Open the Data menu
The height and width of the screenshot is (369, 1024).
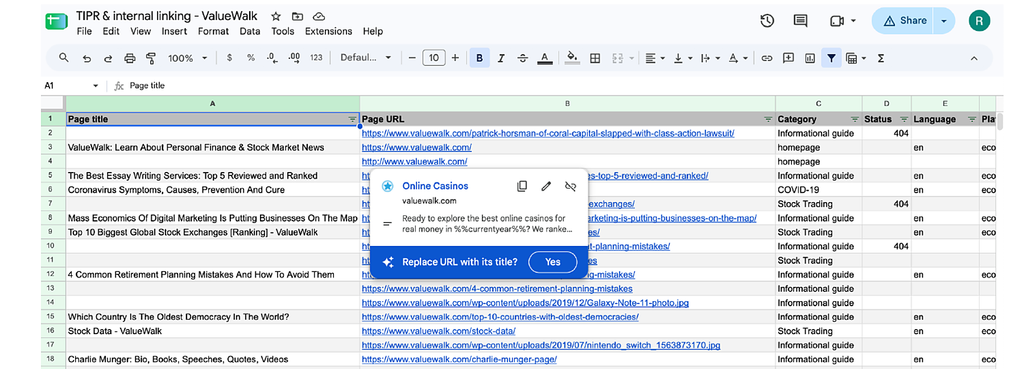click(249, 31)
